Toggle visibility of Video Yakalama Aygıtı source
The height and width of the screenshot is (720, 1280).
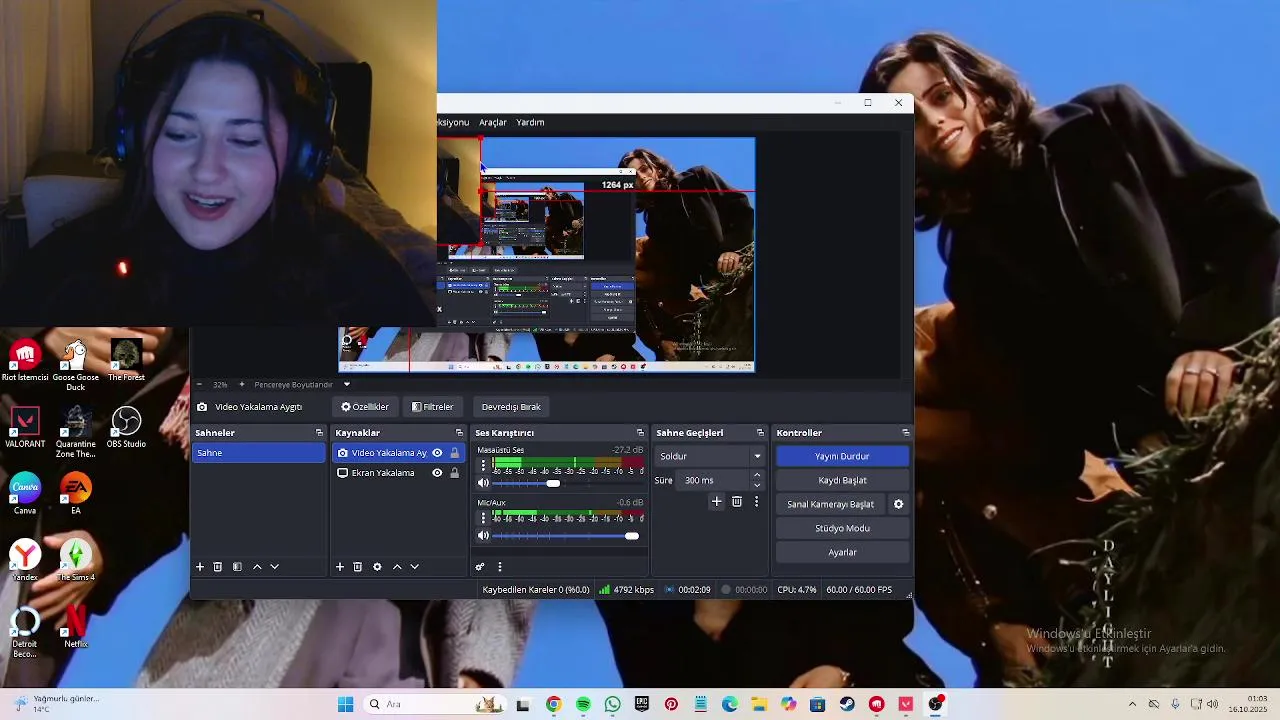click(x=437, y=453)
